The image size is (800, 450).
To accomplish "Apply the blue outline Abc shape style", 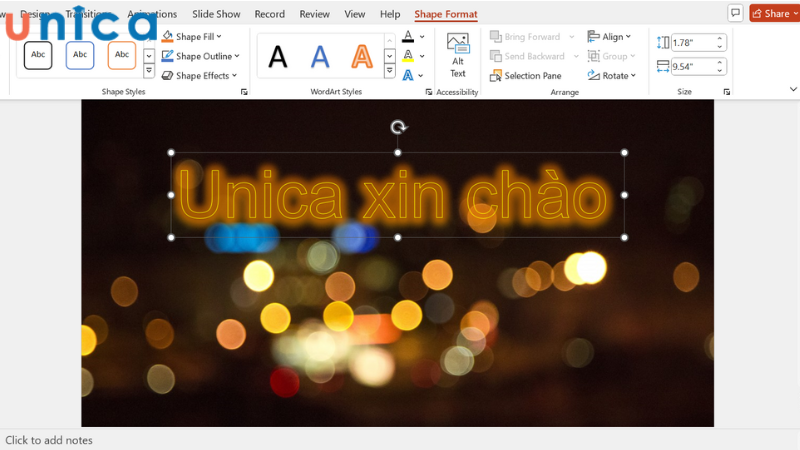I will click(80, 55).
